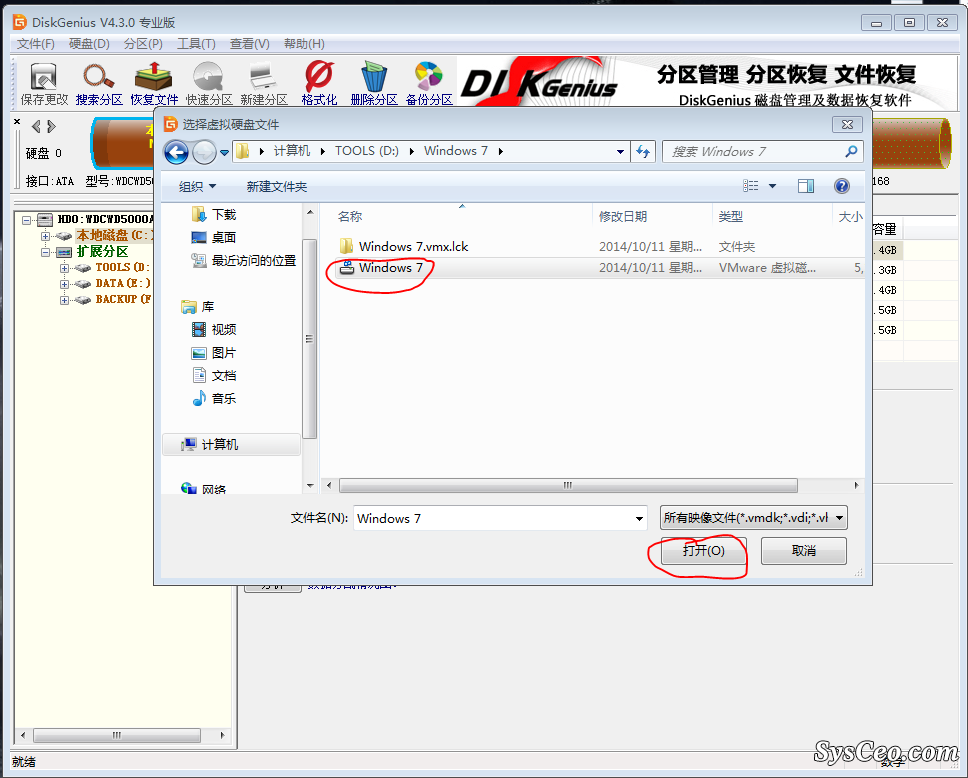968x778 pixels.
Task: Open the View (查看) menu
Action: pyautogui.click(x=249, y=44)
